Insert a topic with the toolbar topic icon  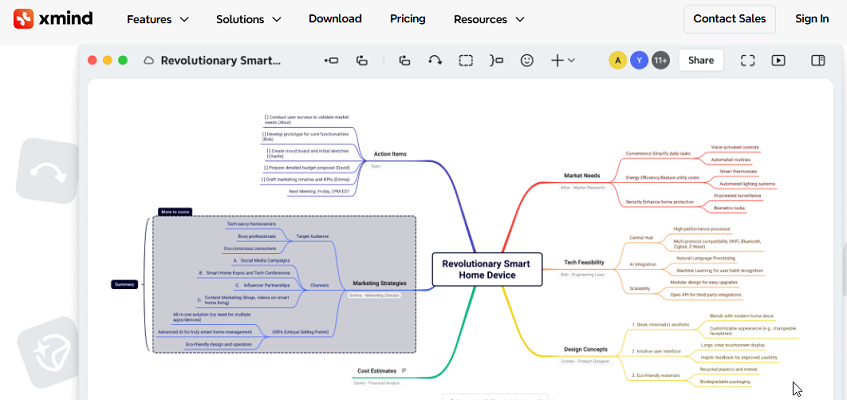pos(331,61)
